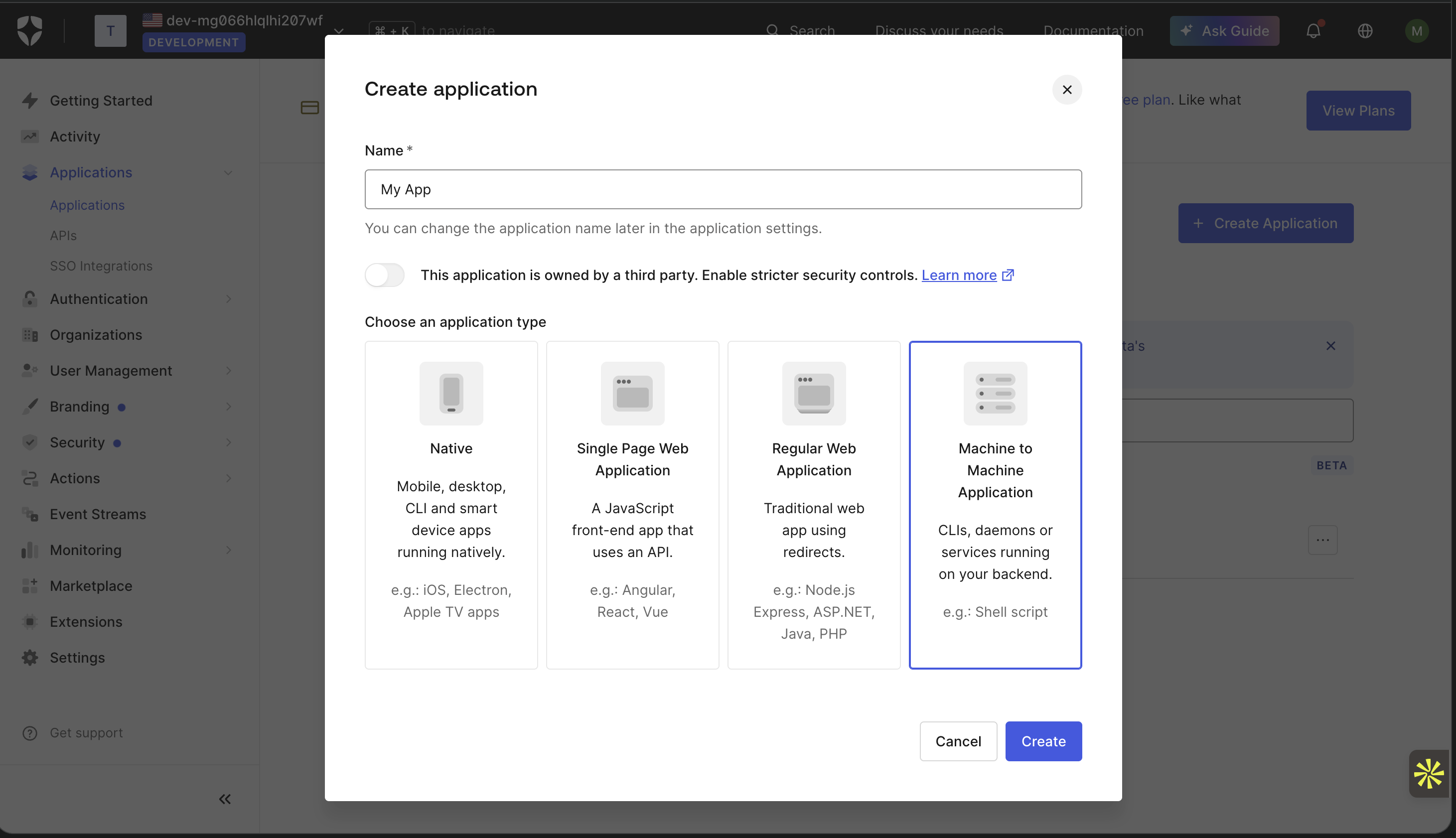The image size is (1456, 838).
Task: Click the Get support link
Action: tap(86, 733)
